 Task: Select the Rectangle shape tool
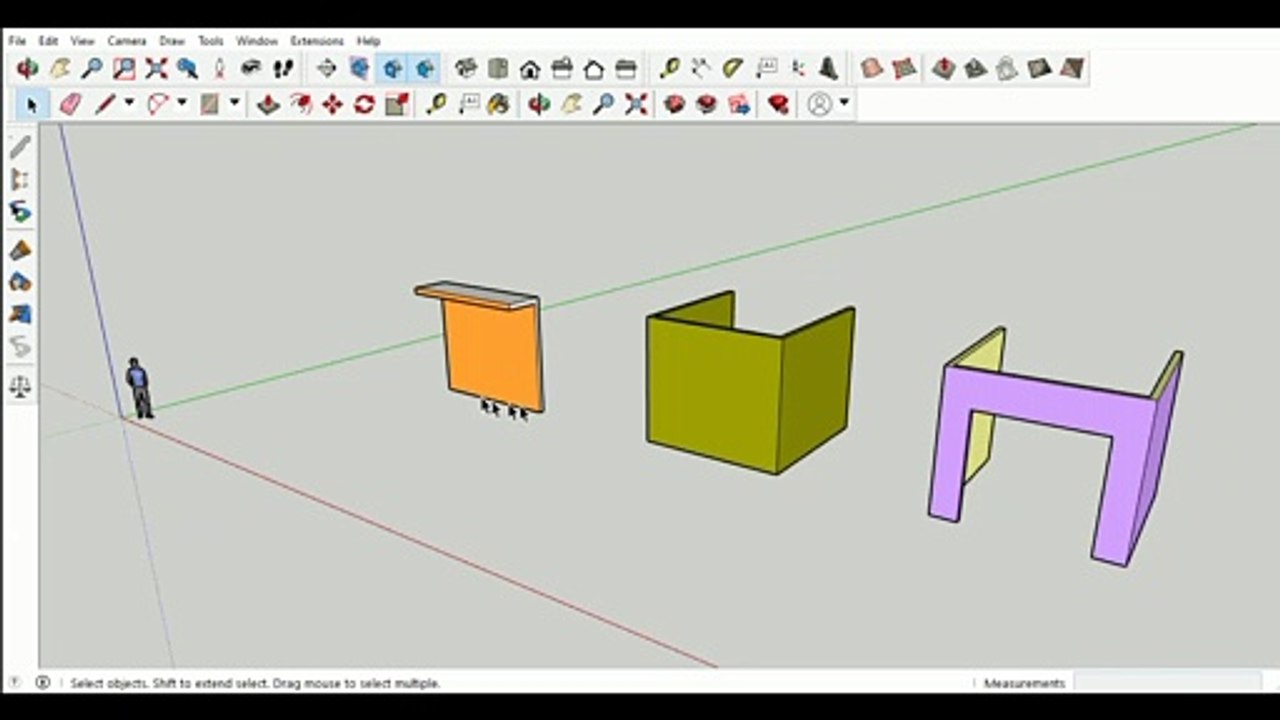click(210, 104)
